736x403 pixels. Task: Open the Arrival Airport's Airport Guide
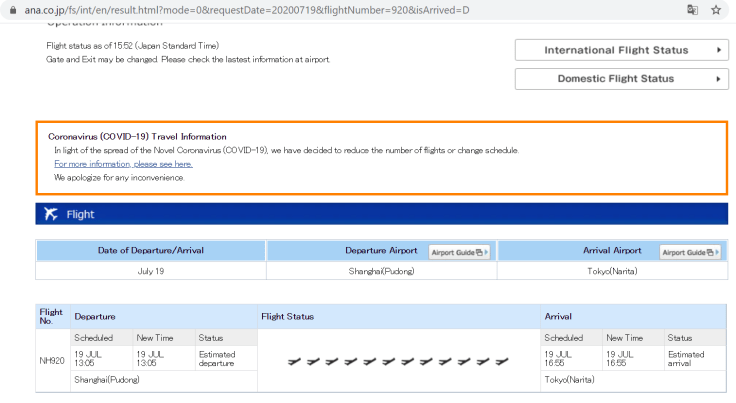pyautogui.click(x=690, y=252)
